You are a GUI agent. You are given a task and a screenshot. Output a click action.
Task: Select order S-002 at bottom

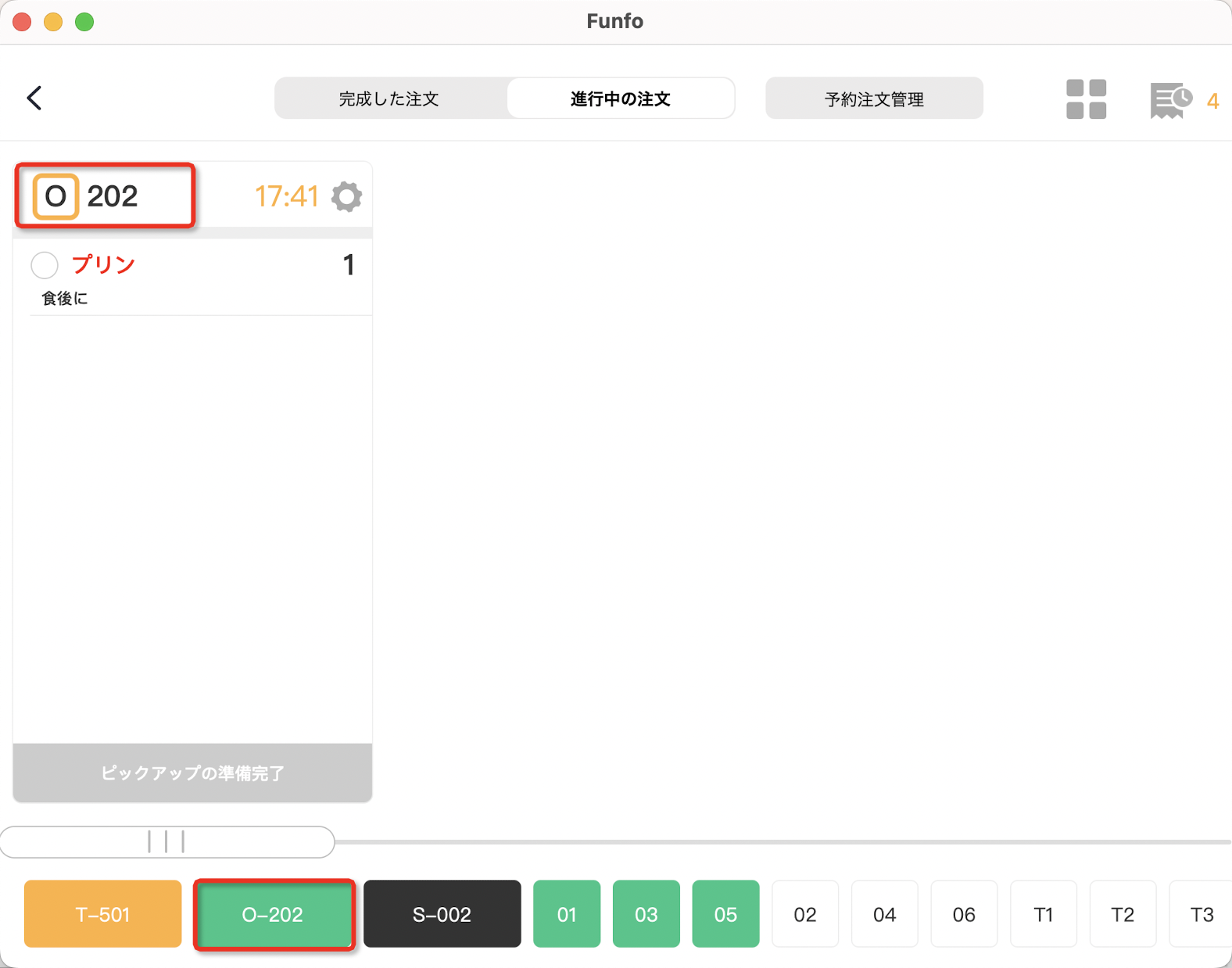(442, 914)
